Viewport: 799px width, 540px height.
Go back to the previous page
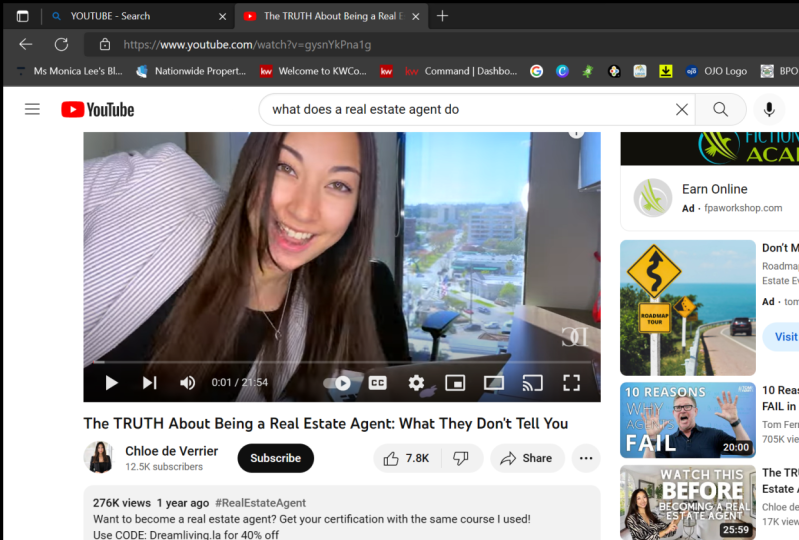click(x=25, y=44)
